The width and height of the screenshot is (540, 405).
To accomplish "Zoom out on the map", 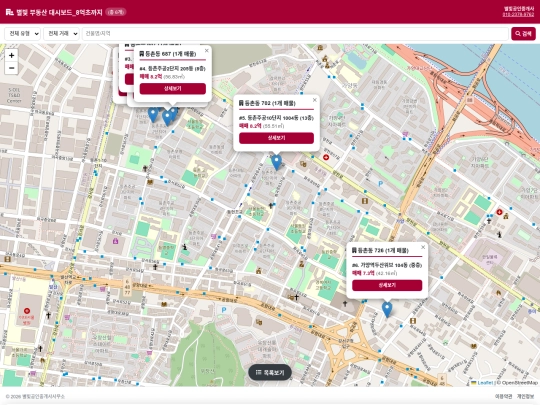I will (x=11, y=68).
